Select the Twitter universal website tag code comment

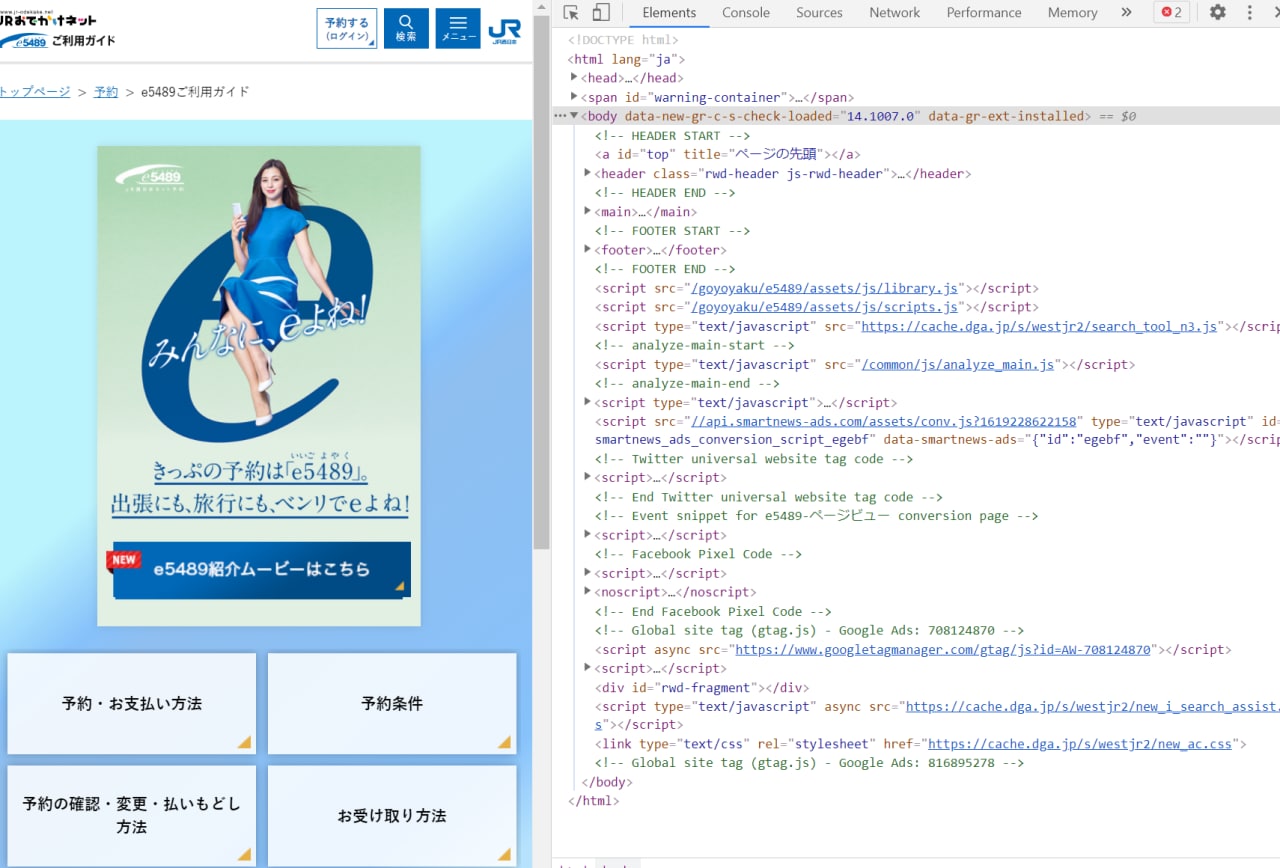coord(754,459)
